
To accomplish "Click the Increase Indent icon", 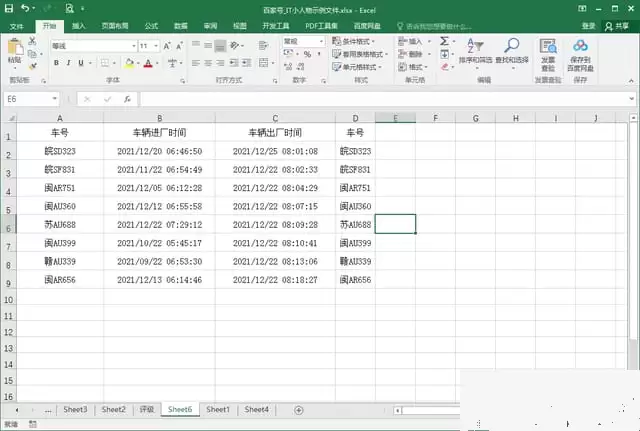I will [x=247, y=63].
